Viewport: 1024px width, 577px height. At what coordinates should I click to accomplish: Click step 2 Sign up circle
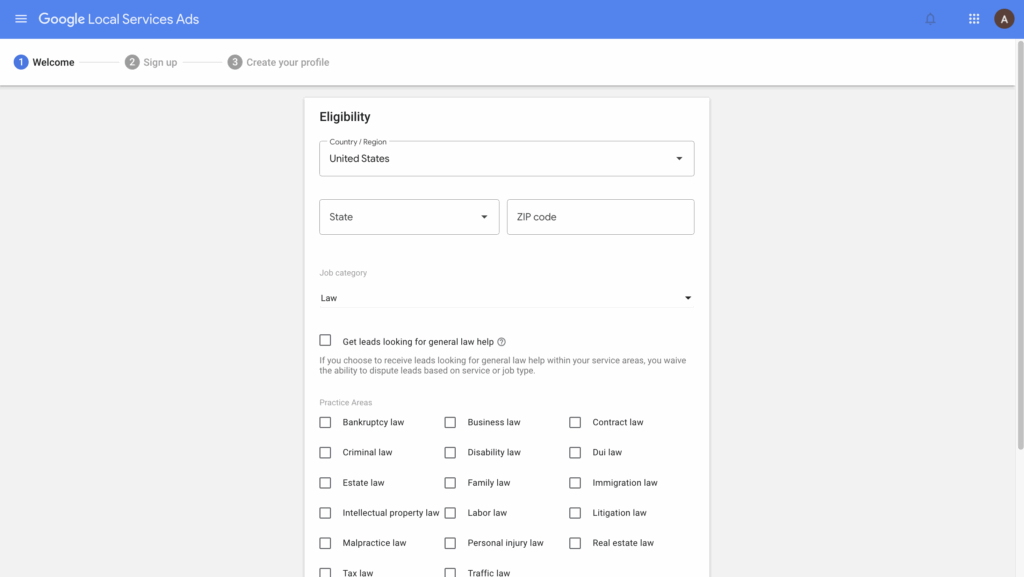coord(132,62)
